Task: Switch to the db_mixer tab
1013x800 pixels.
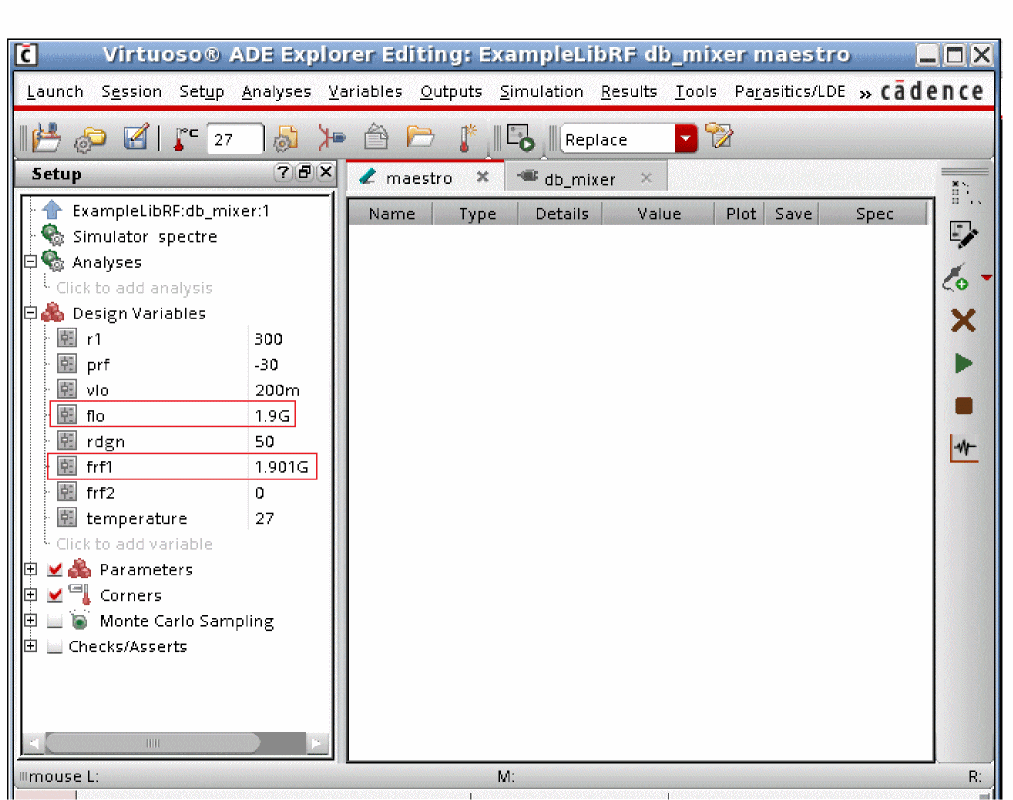Action: coord(579,179)
